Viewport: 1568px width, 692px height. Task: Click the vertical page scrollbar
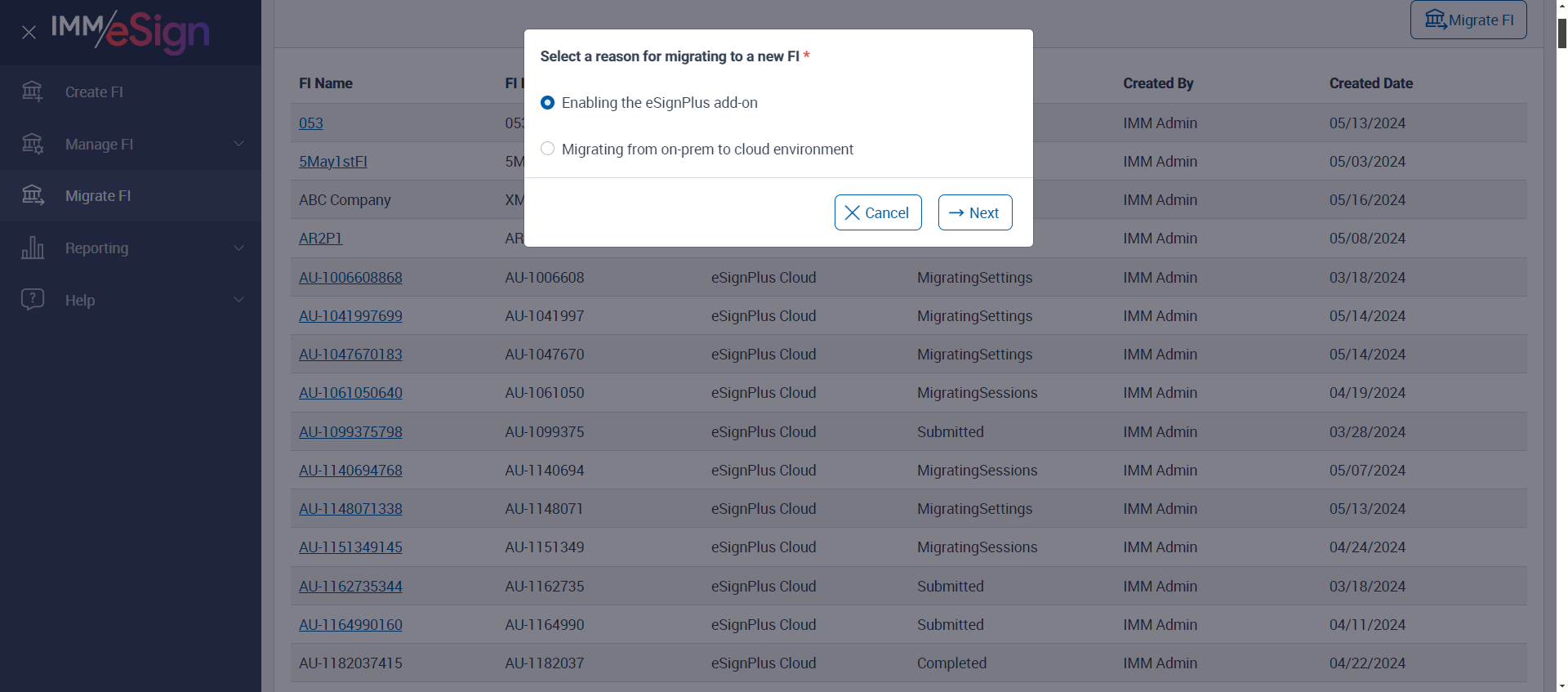(1561, 327)
